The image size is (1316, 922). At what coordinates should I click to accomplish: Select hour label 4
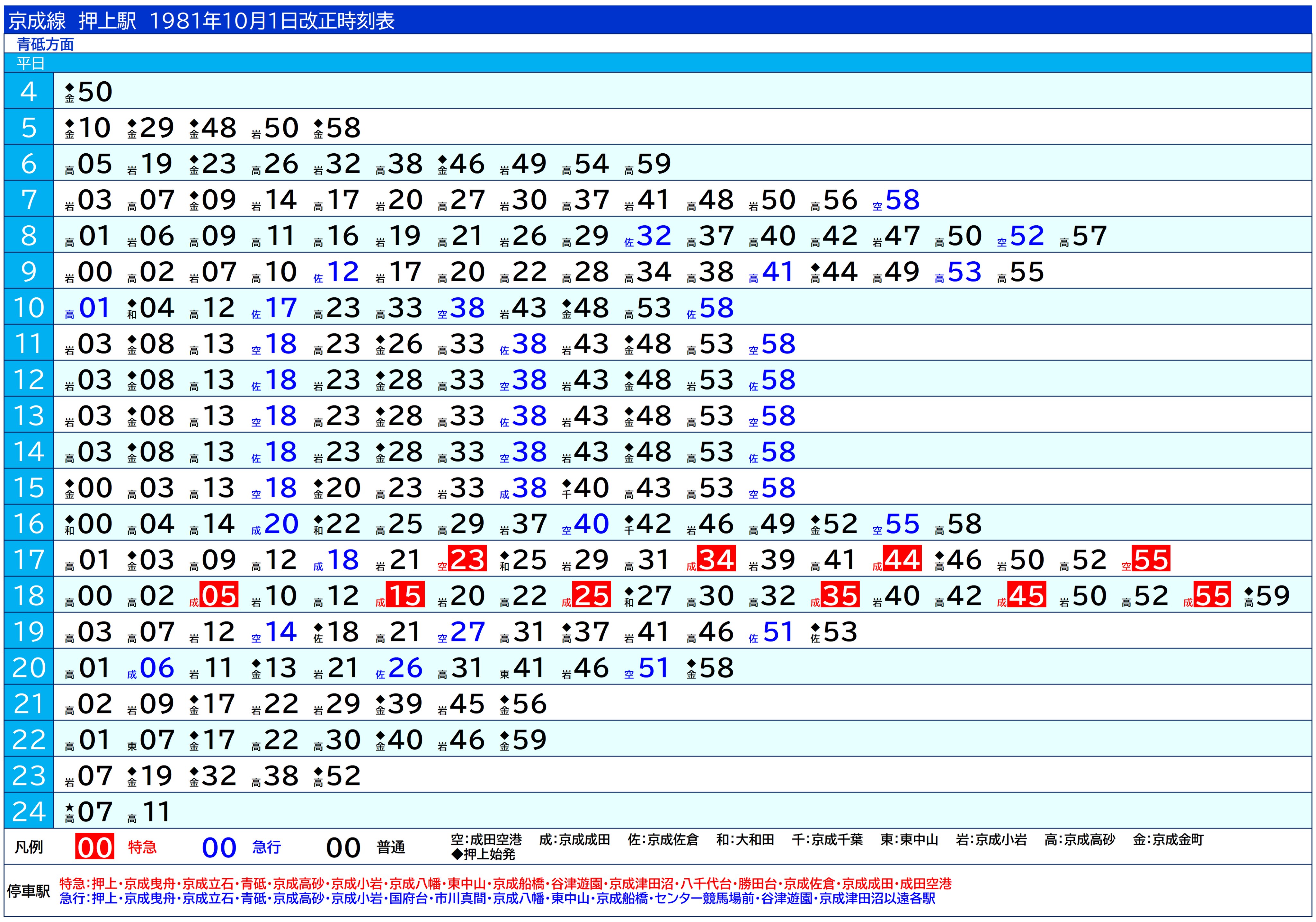[x=29, y=91]
